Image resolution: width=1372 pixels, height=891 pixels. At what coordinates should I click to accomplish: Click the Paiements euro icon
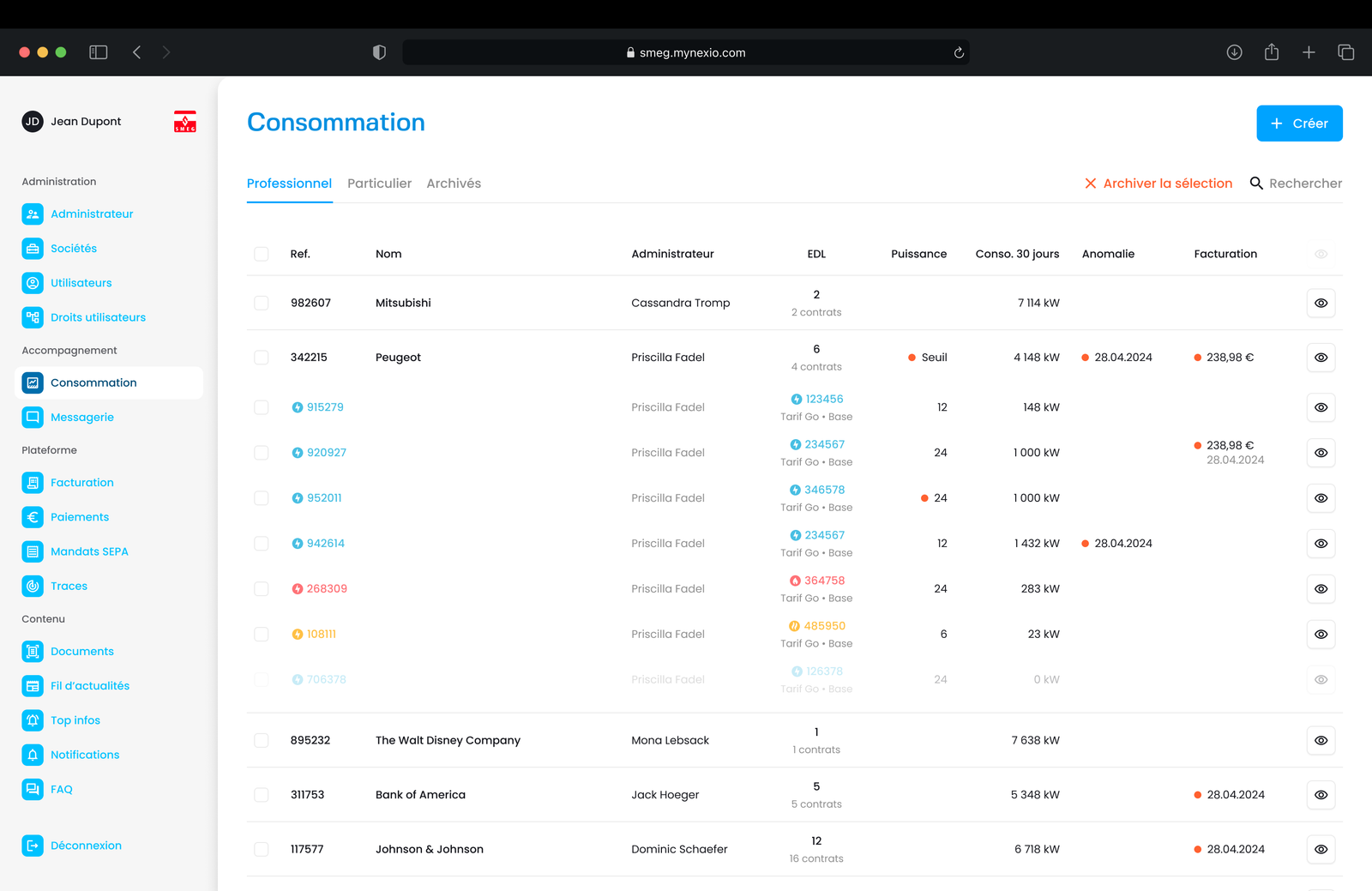click(x=33, y=517)
